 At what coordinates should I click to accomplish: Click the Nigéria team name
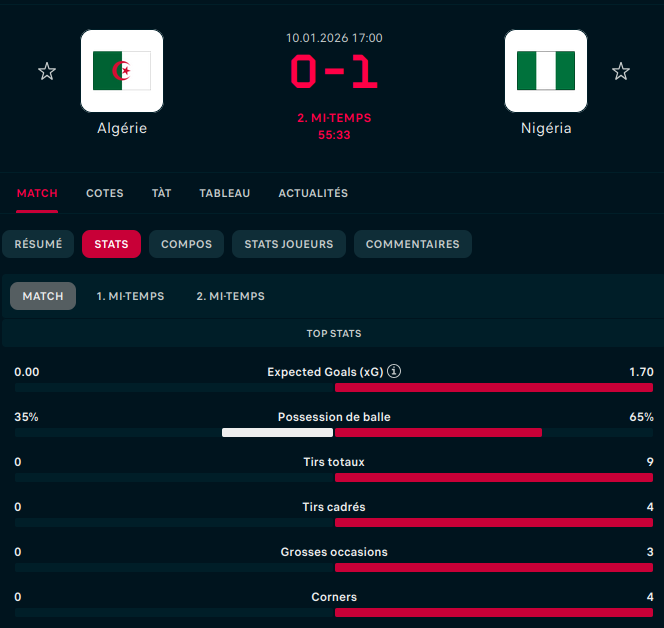tap(546, 128)
